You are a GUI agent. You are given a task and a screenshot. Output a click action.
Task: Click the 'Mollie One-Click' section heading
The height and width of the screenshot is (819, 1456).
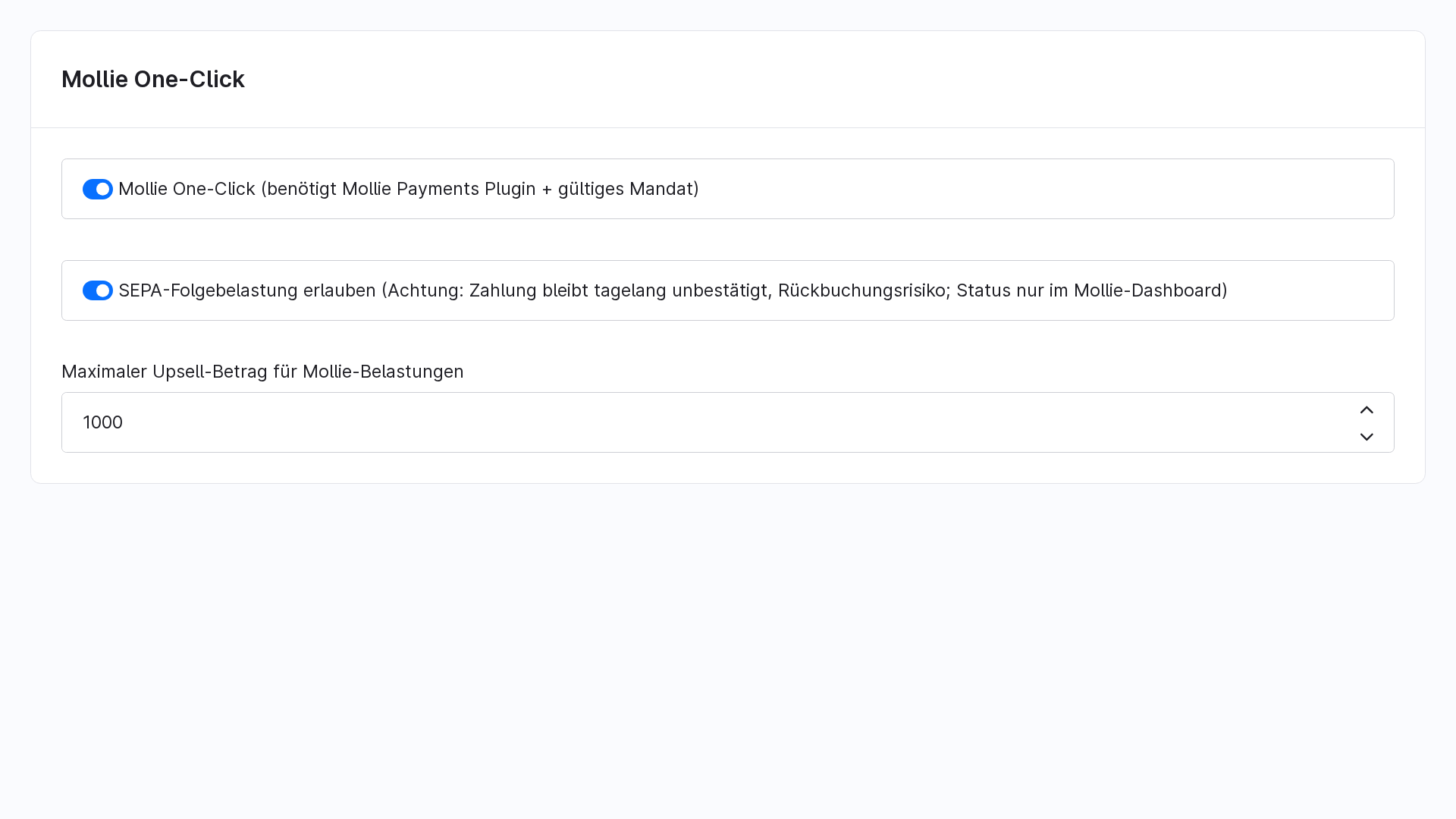coord(153,79)
